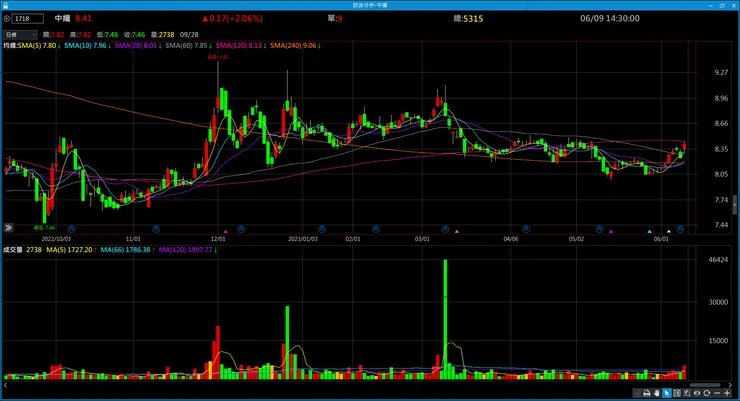
Task: Click the horizontal scrollbar thumb below volume chart
Action: pos(705,385)
